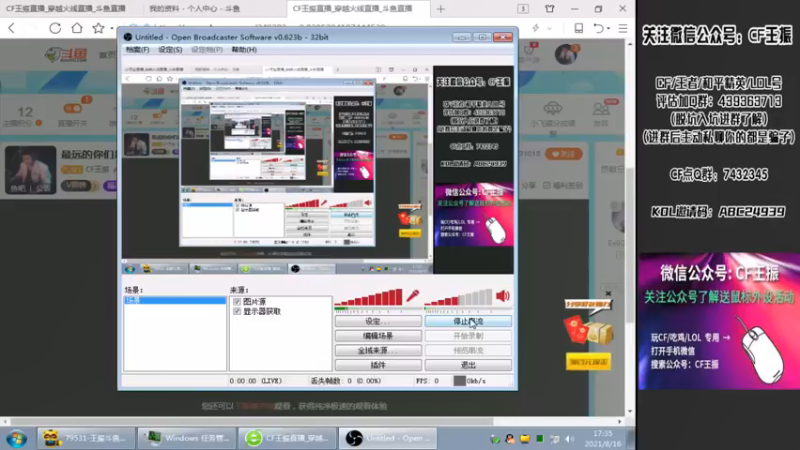Click the browser horizontal scrollbar
This screenshot has width=800, height=450.
[252, 421]
